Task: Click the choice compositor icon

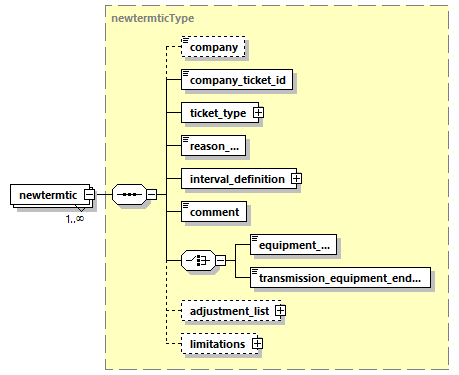Action: click(198, 260)
